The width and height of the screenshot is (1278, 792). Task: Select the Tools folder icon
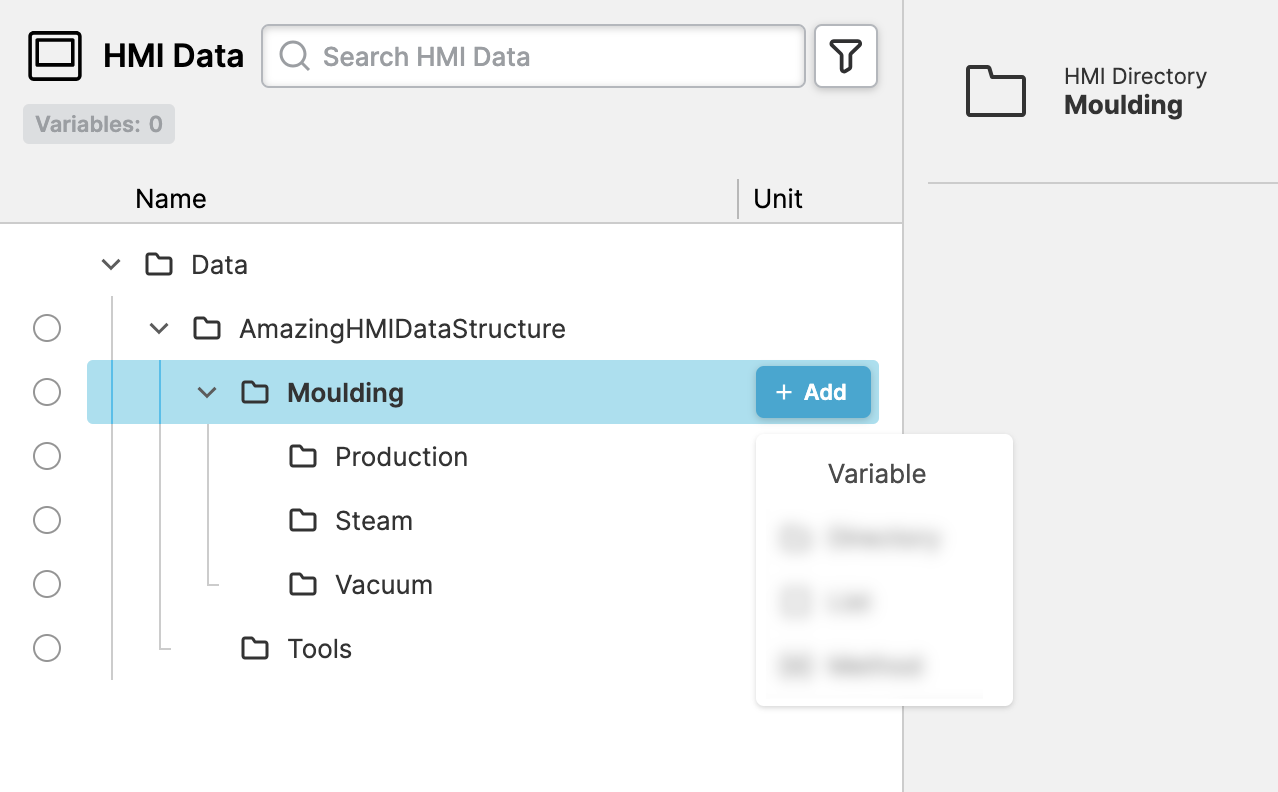(x=255, y=649)
